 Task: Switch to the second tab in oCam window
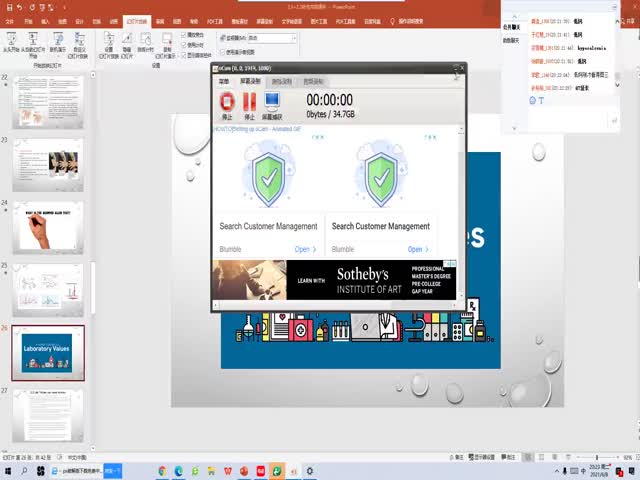click(249, 81)
